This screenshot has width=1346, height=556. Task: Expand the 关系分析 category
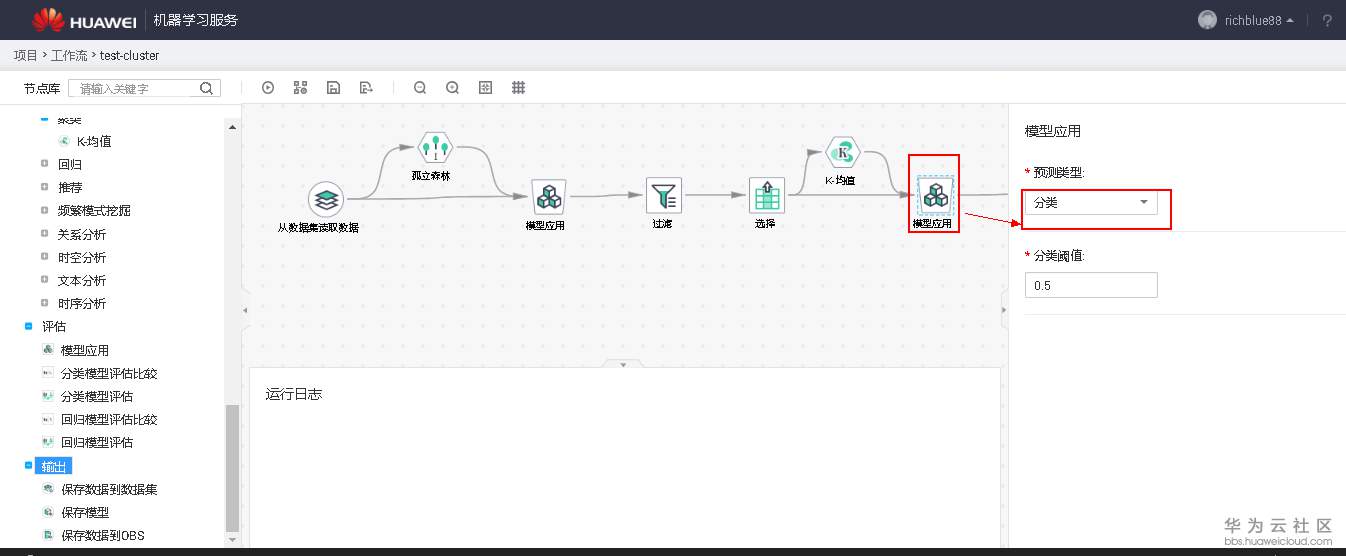coord(44,233)
